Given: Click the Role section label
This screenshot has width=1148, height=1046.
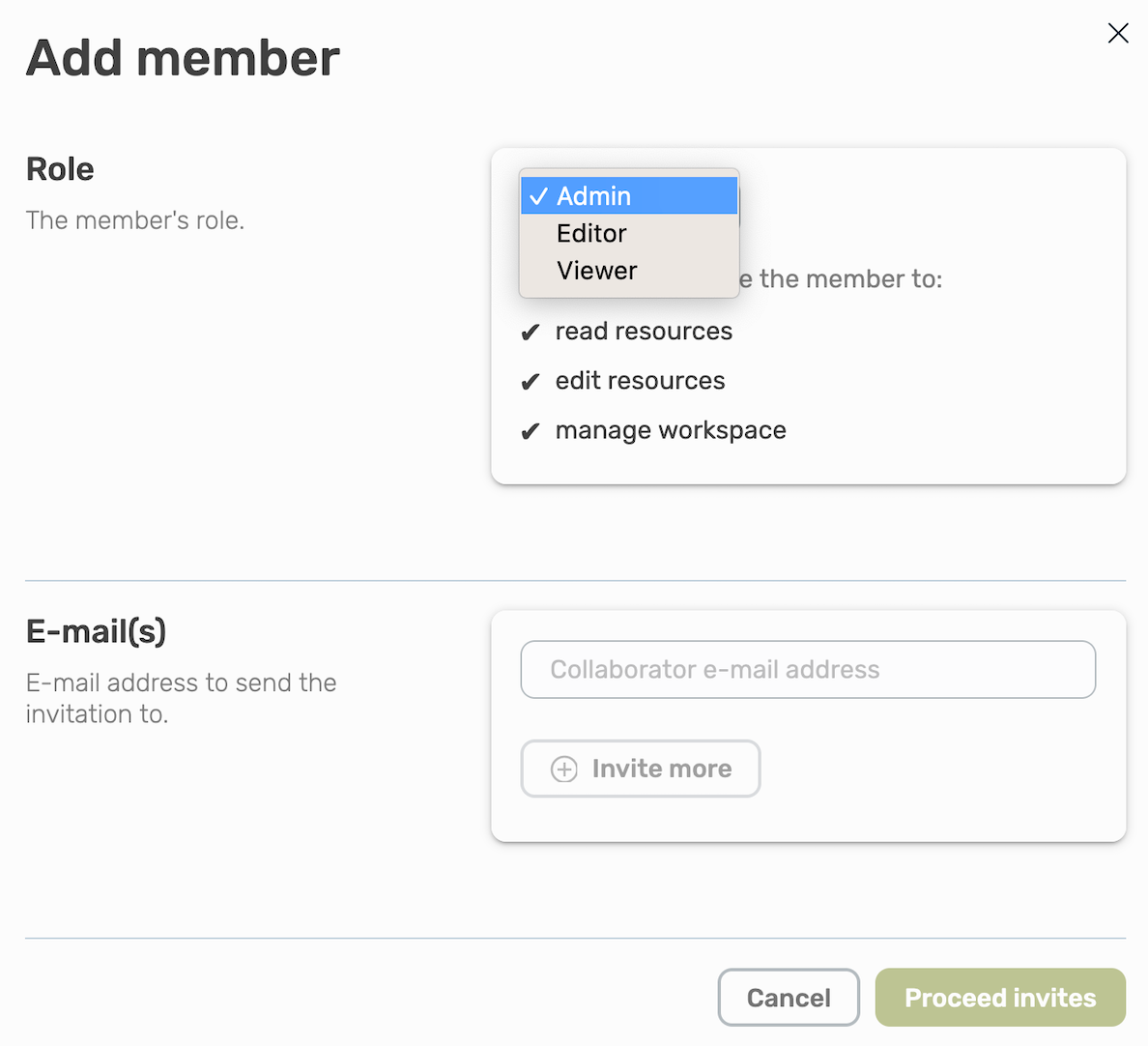Looking at the screenshot, I should pos(60,168).
